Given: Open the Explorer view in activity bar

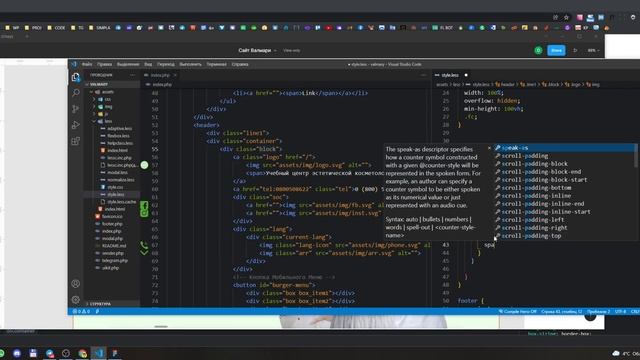Looking at the screenshot, I should (x=76, y=77).
